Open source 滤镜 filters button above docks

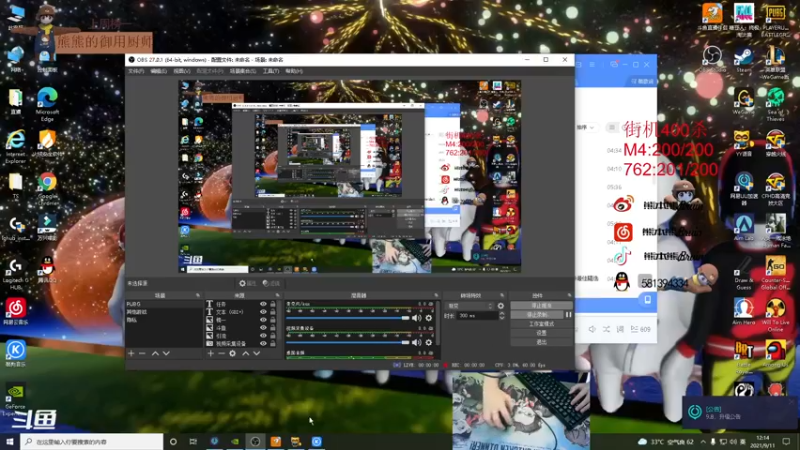(x=271, y=283)
